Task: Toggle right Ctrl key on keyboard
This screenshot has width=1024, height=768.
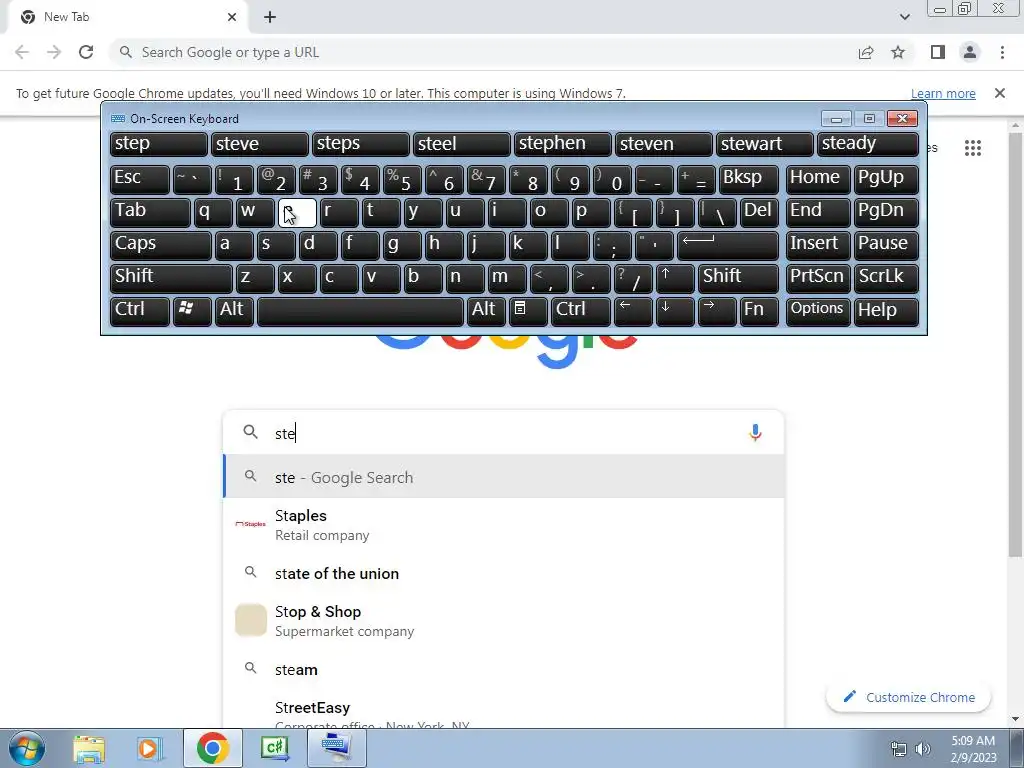Action: click(581, 312)
